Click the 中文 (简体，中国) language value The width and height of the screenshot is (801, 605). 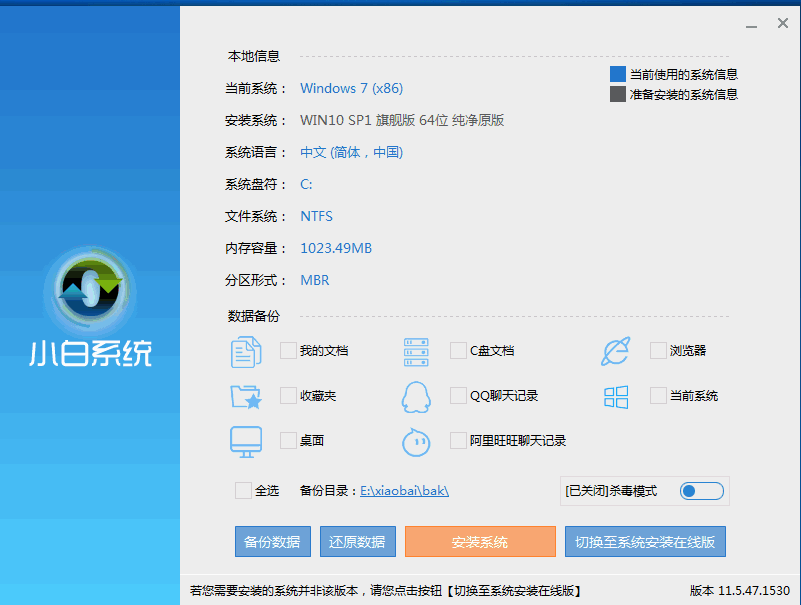[351, 152]
